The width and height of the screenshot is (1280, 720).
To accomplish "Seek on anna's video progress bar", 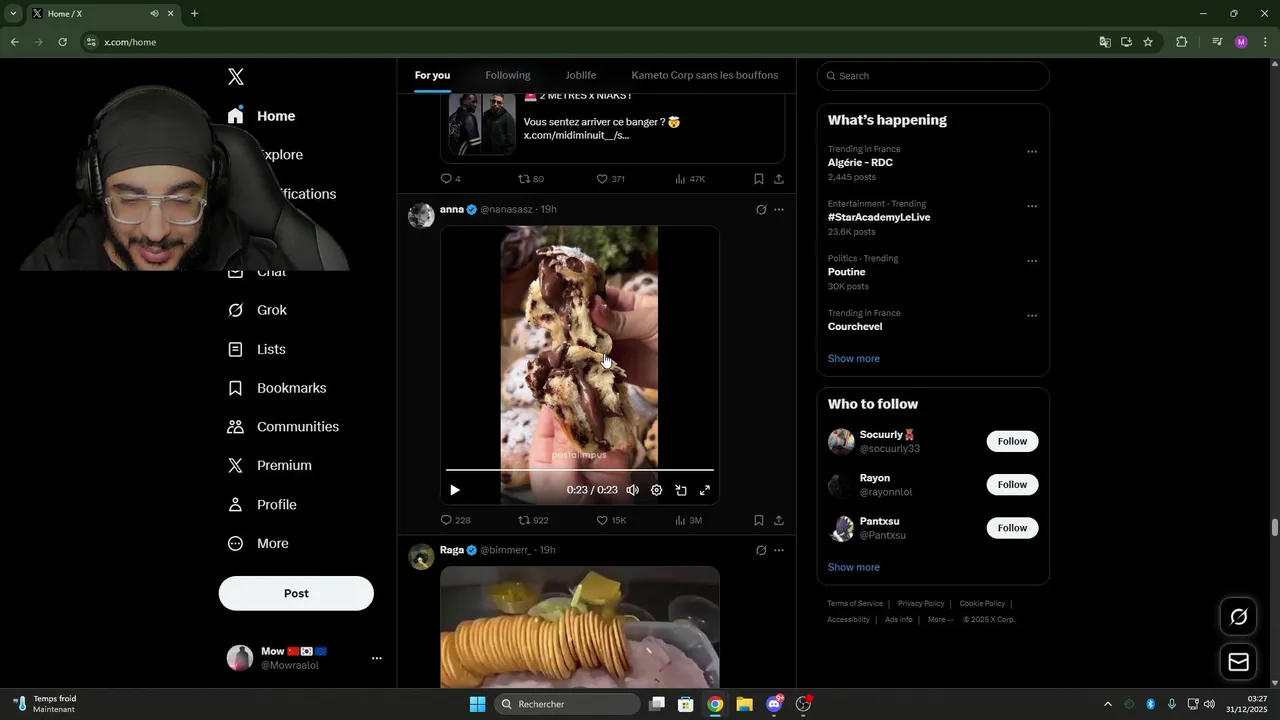I will [580, 469].
